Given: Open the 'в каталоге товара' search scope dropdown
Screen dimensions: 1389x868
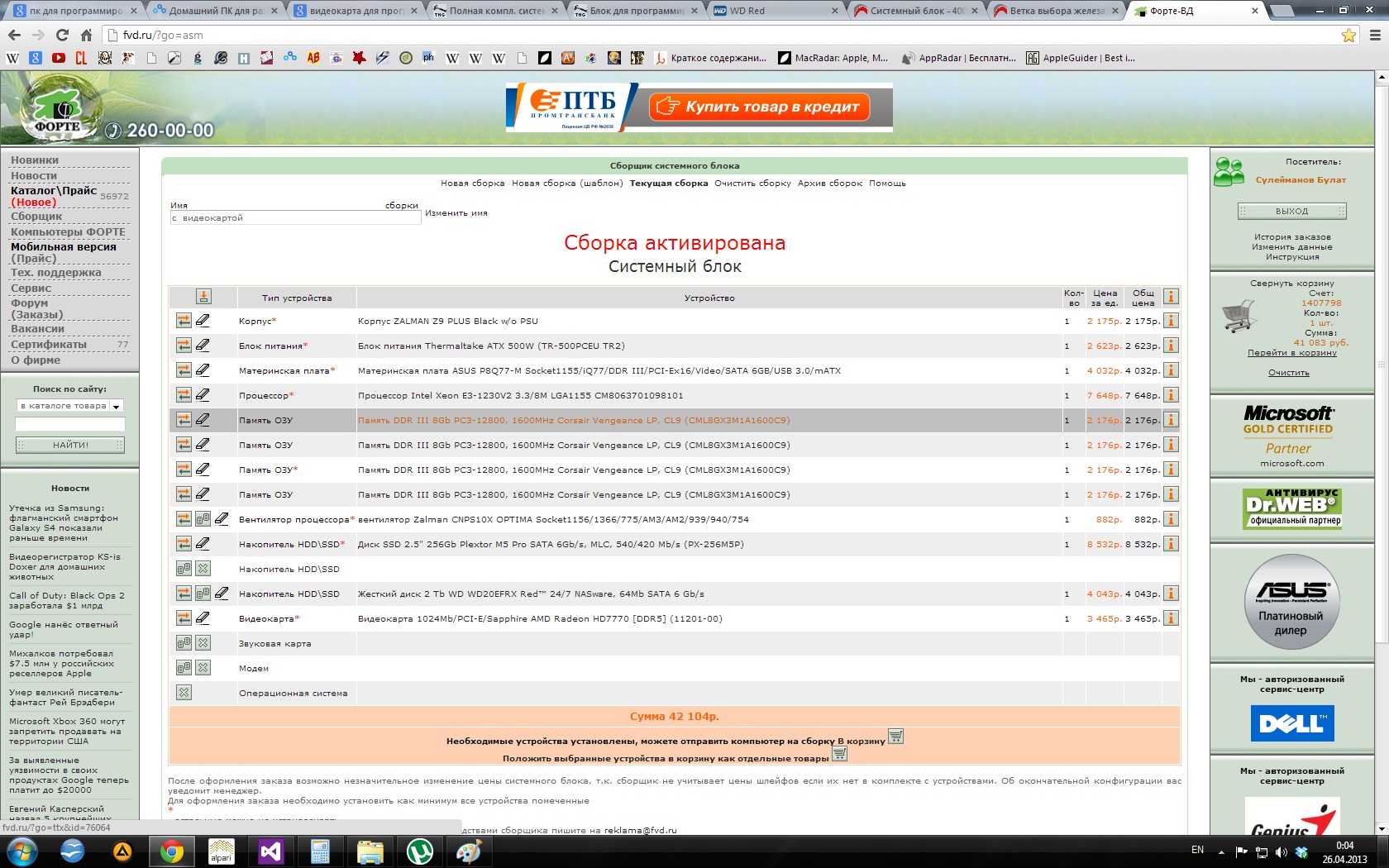Looking at the screenshot, I should coord(70,406).
